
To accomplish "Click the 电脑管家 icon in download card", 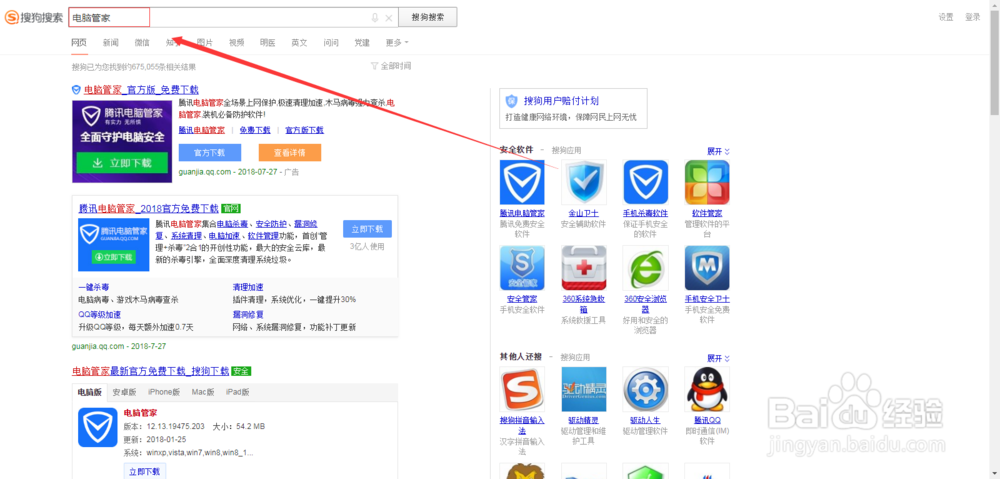I will coord(98,427).
